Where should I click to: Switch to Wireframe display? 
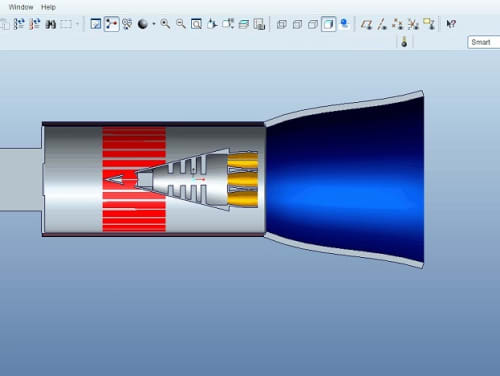tap(282, 24)
